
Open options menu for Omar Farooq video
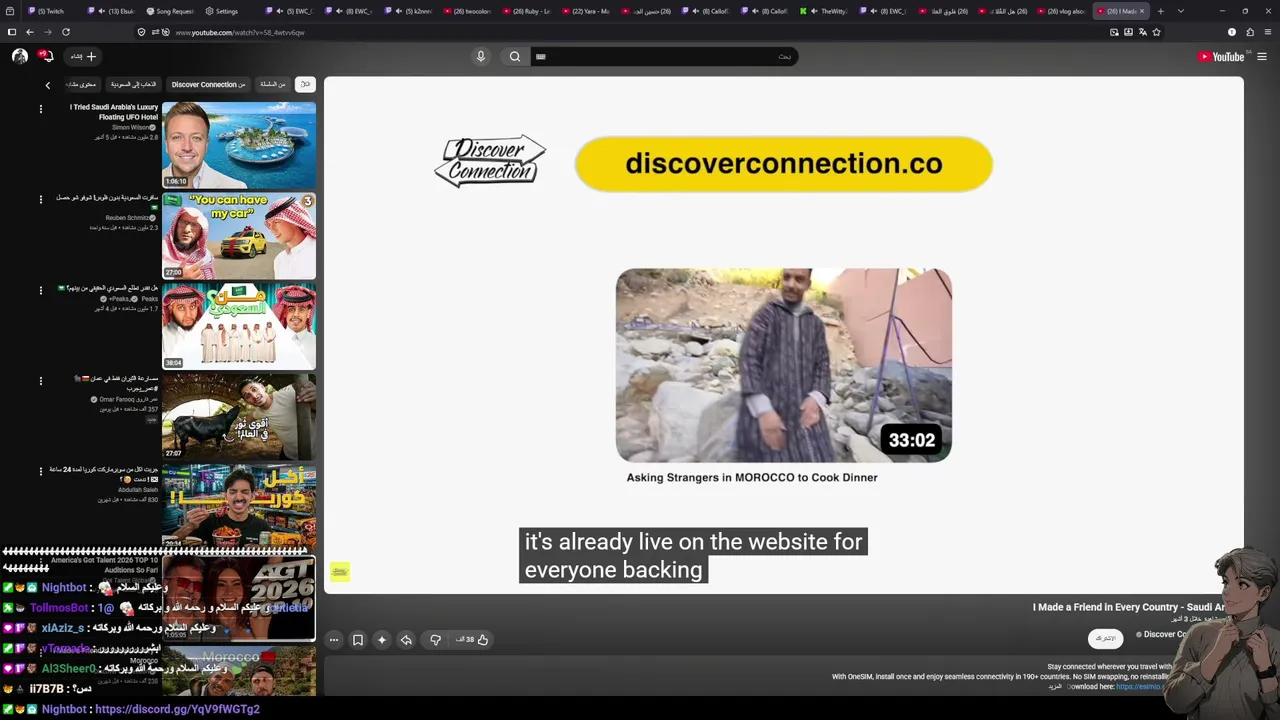41,381
